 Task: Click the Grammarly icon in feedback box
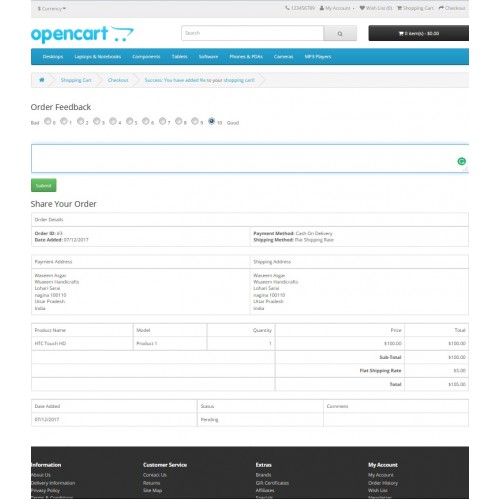461,161
